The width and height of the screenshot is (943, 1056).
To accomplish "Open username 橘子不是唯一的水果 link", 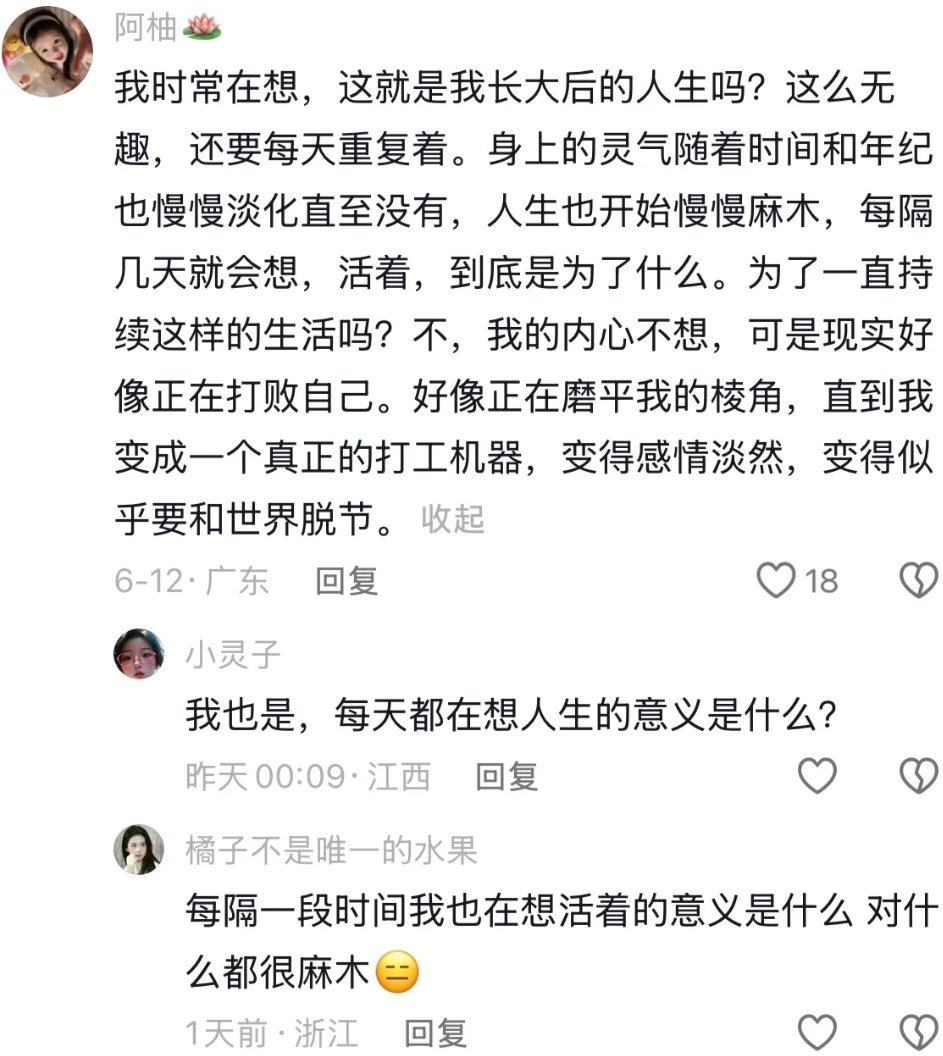I will pyautogui.click(x=331, y=851).
